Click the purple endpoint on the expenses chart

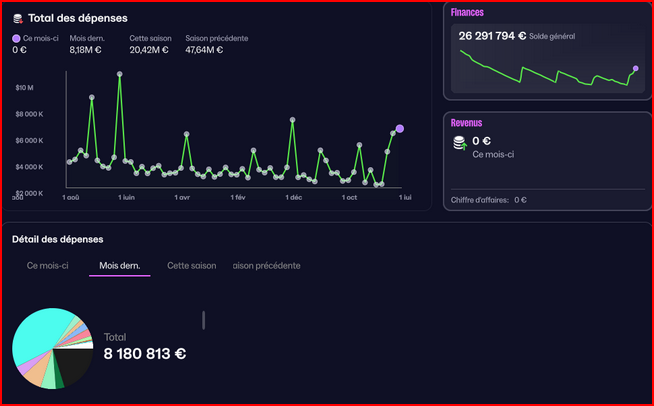click(400, 128)
